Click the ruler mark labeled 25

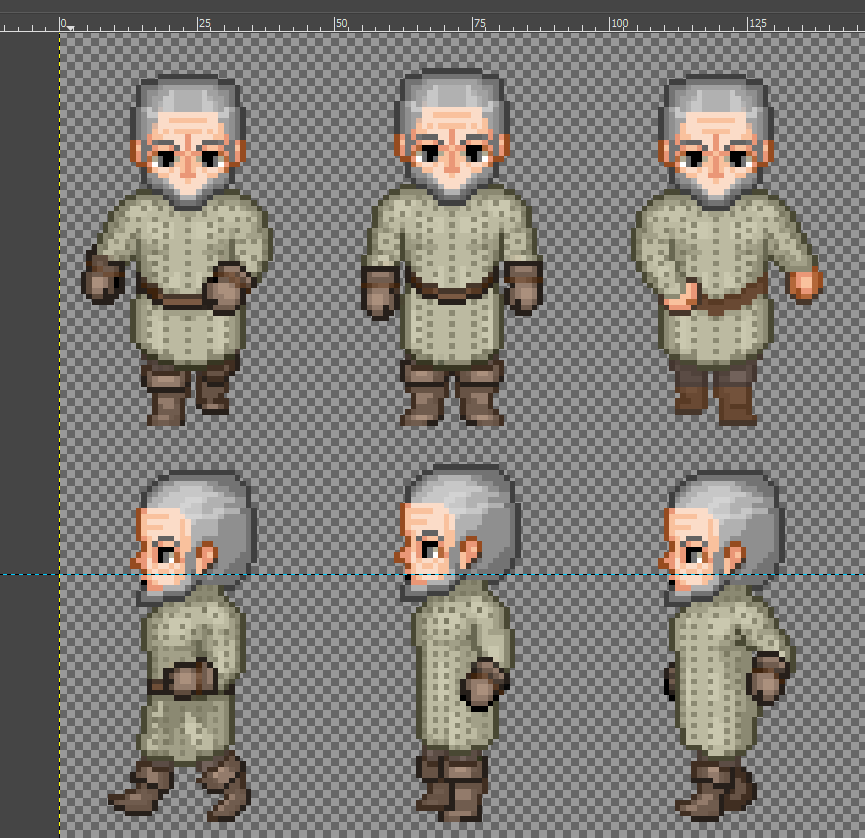tap(204, 23)
